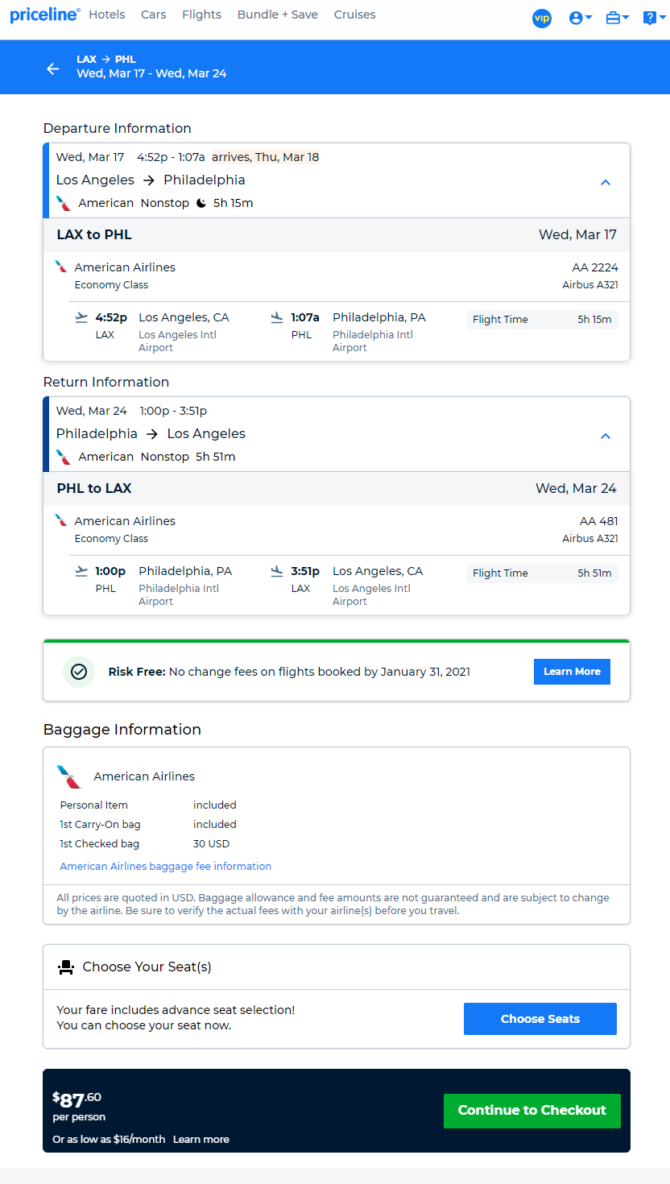This screenshot has width=670, height=1184.
Task: Collapse the Departure Information flight details
Action: pos(605,182)
